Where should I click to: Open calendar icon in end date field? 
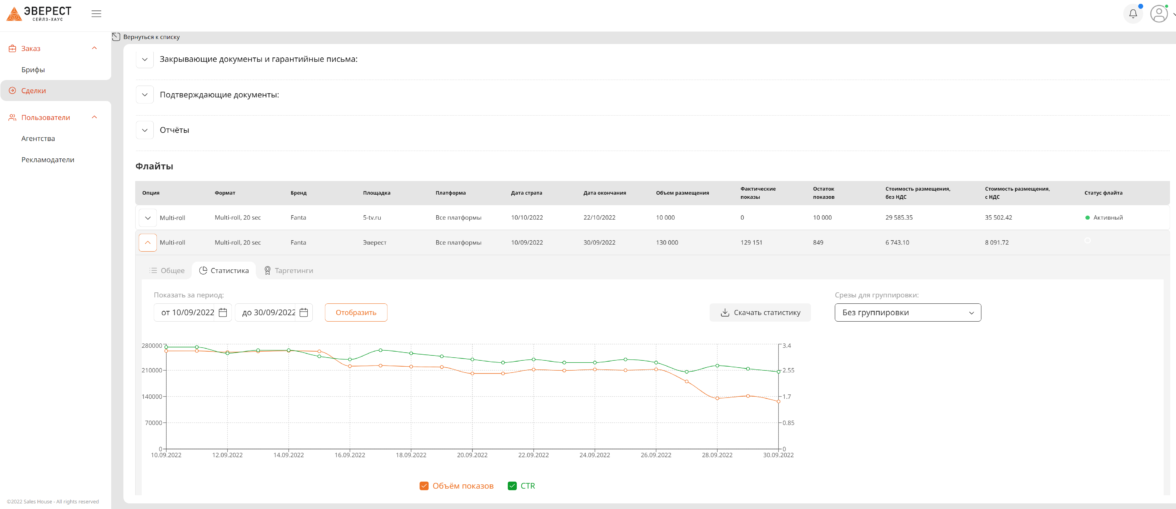304,312
